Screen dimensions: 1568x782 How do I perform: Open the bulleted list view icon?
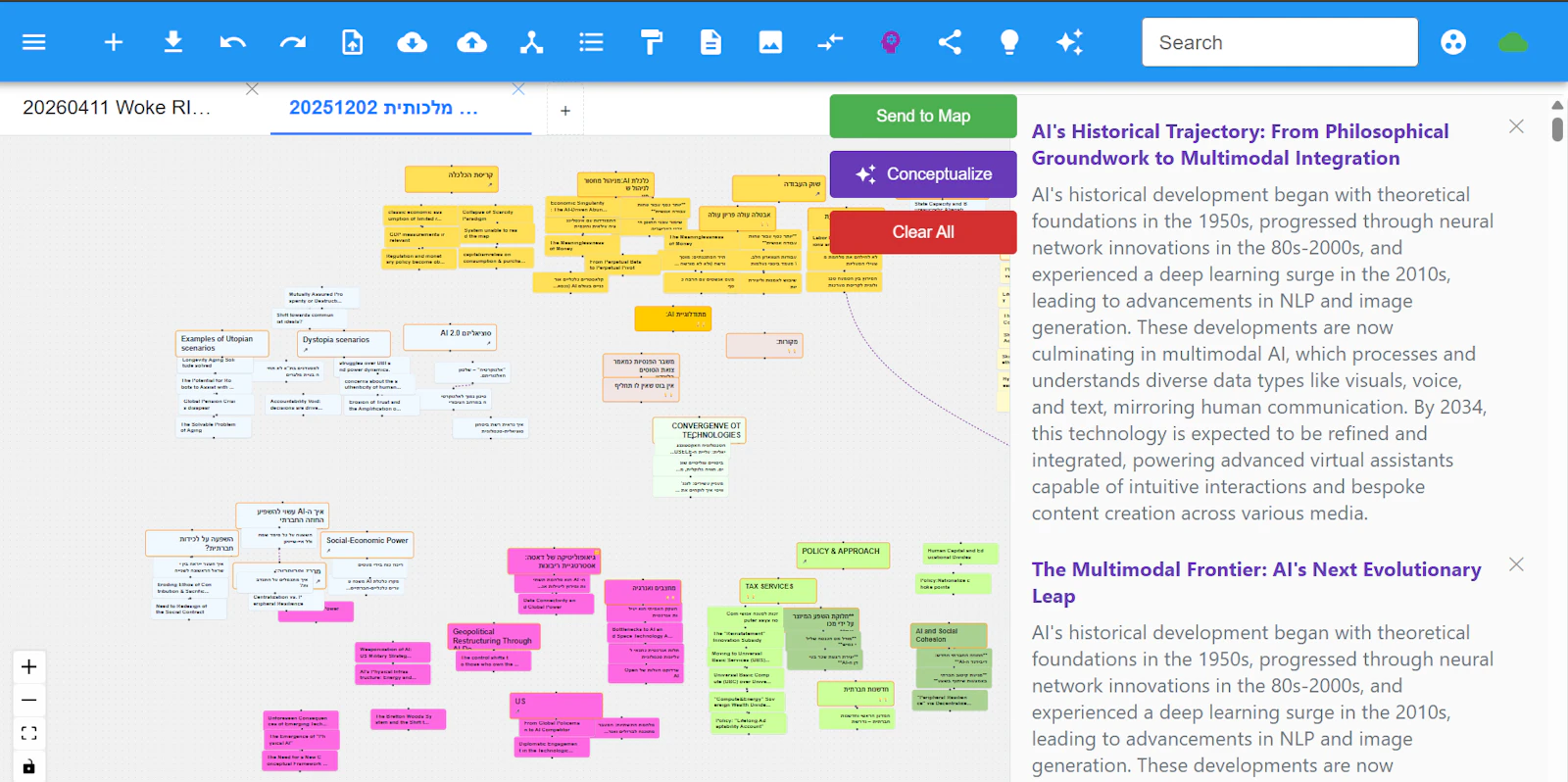tap(592, 42)
